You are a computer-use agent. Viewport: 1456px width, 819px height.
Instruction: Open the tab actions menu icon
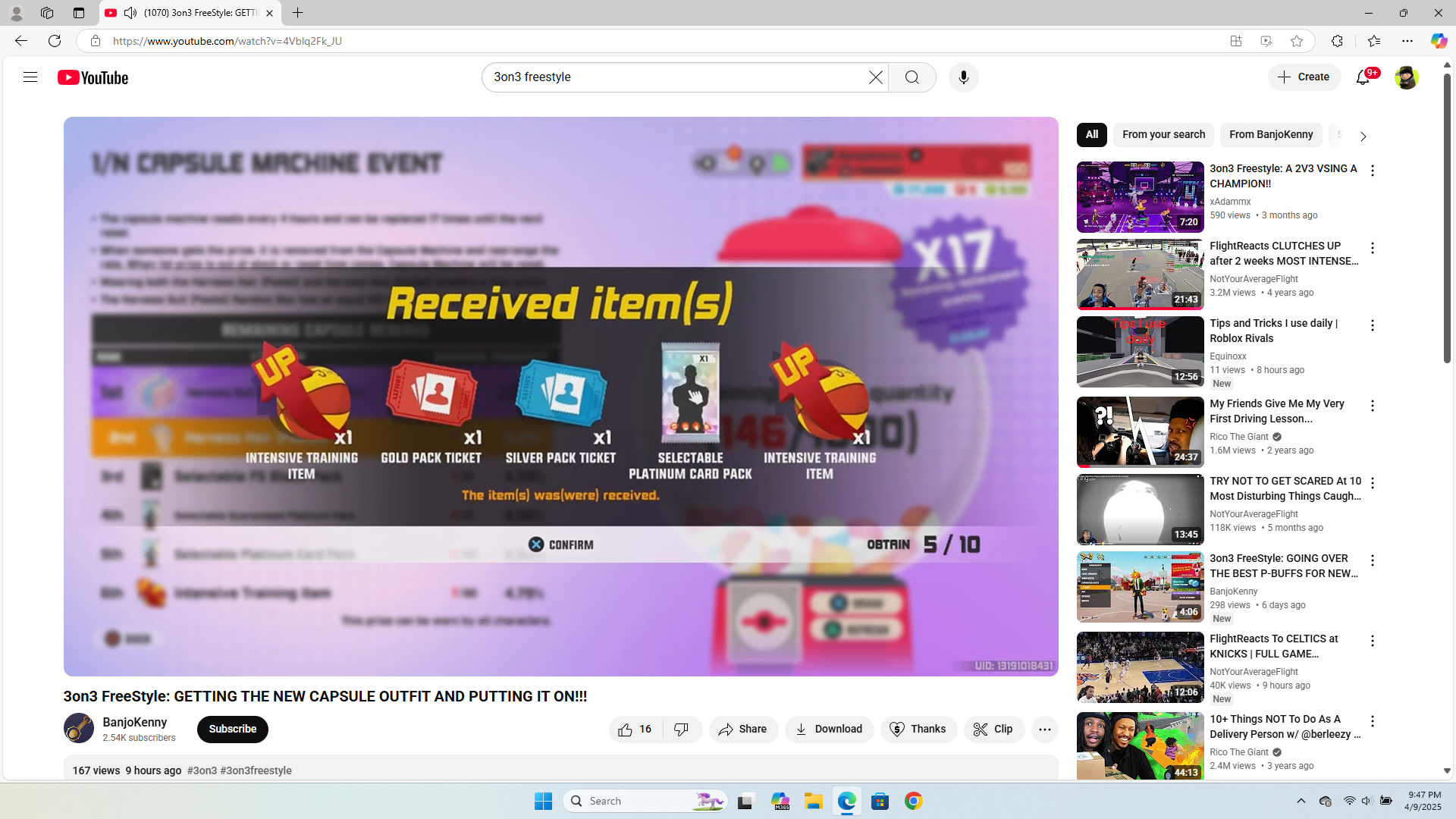point(78,13)
